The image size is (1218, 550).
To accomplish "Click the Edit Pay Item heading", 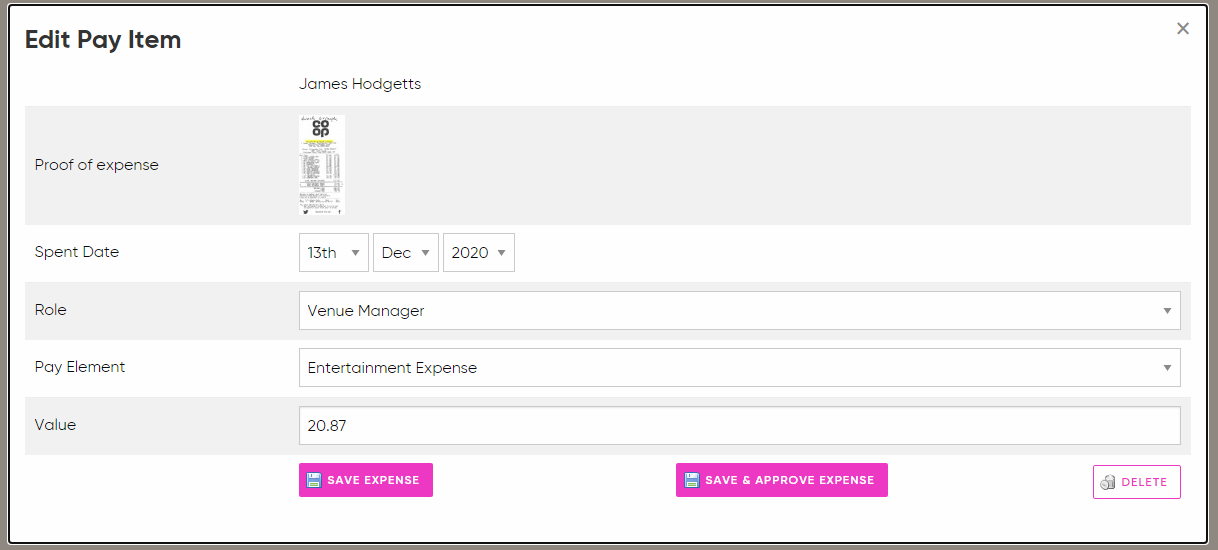I will (x=103, y=40).
